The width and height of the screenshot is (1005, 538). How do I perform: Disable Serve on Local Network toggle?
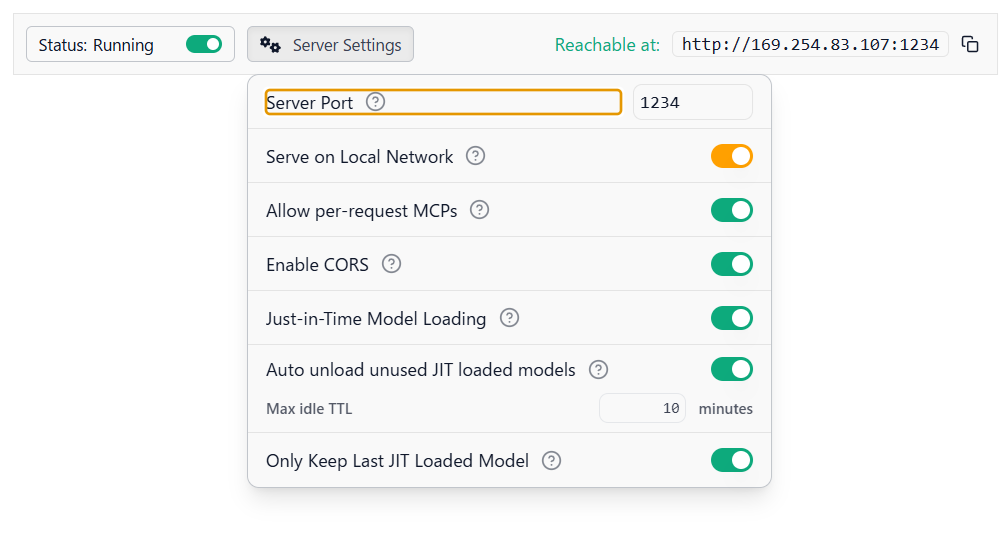(731, 156)
